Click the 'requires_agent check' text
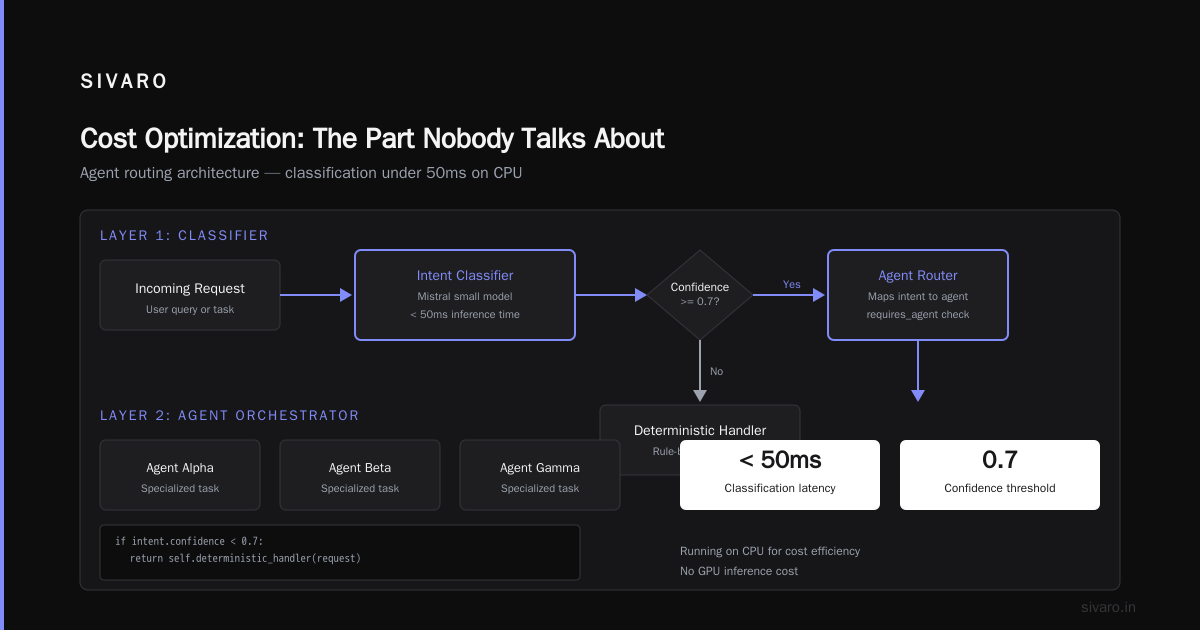 918,314
